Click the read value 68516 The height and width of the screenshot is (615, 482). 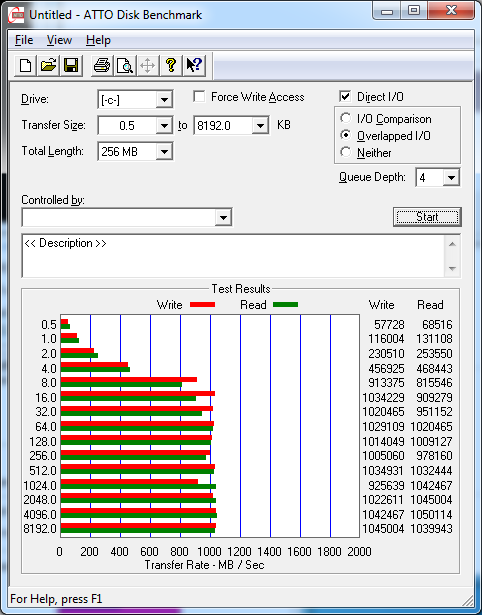pos(437,325)
